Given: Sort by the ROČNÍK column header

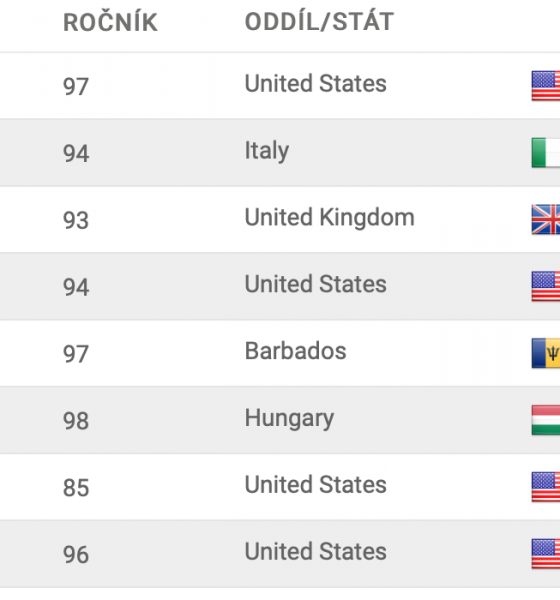Looking at the screenshot, I should point(110,21).
